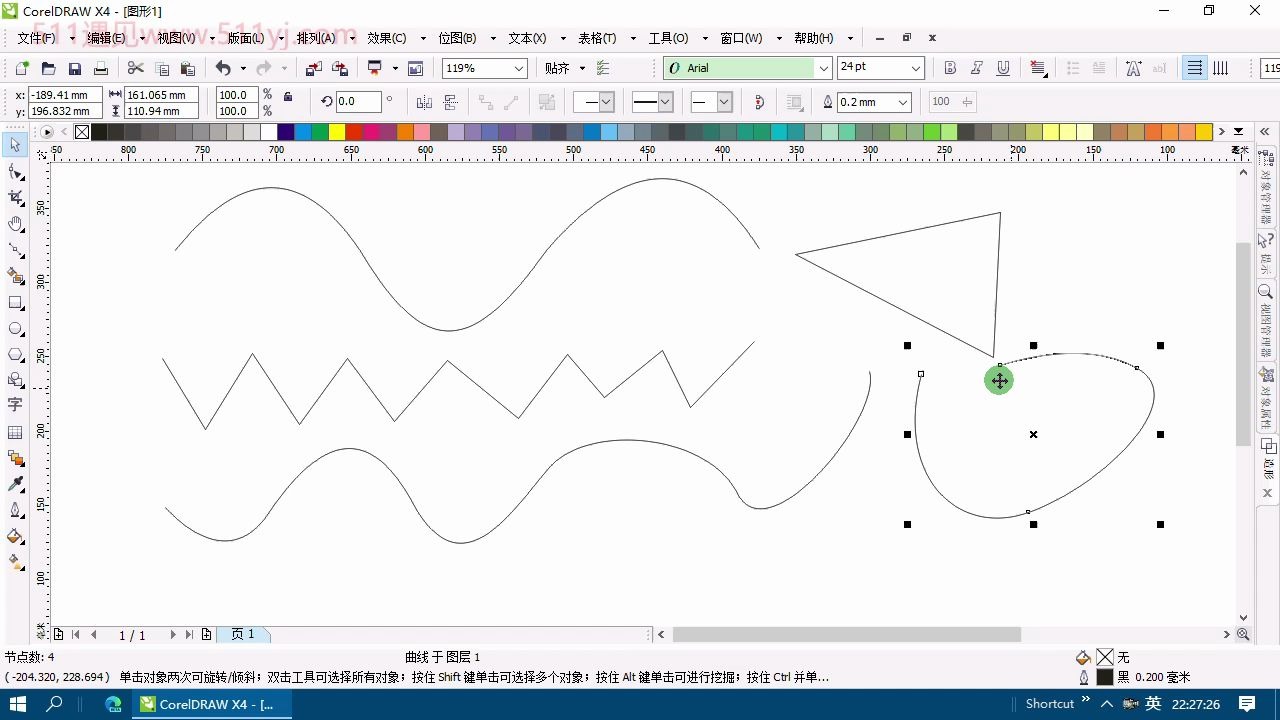Select the Smart Fill tool
The image size is (1280, 720).
click(x=15, y=276)
